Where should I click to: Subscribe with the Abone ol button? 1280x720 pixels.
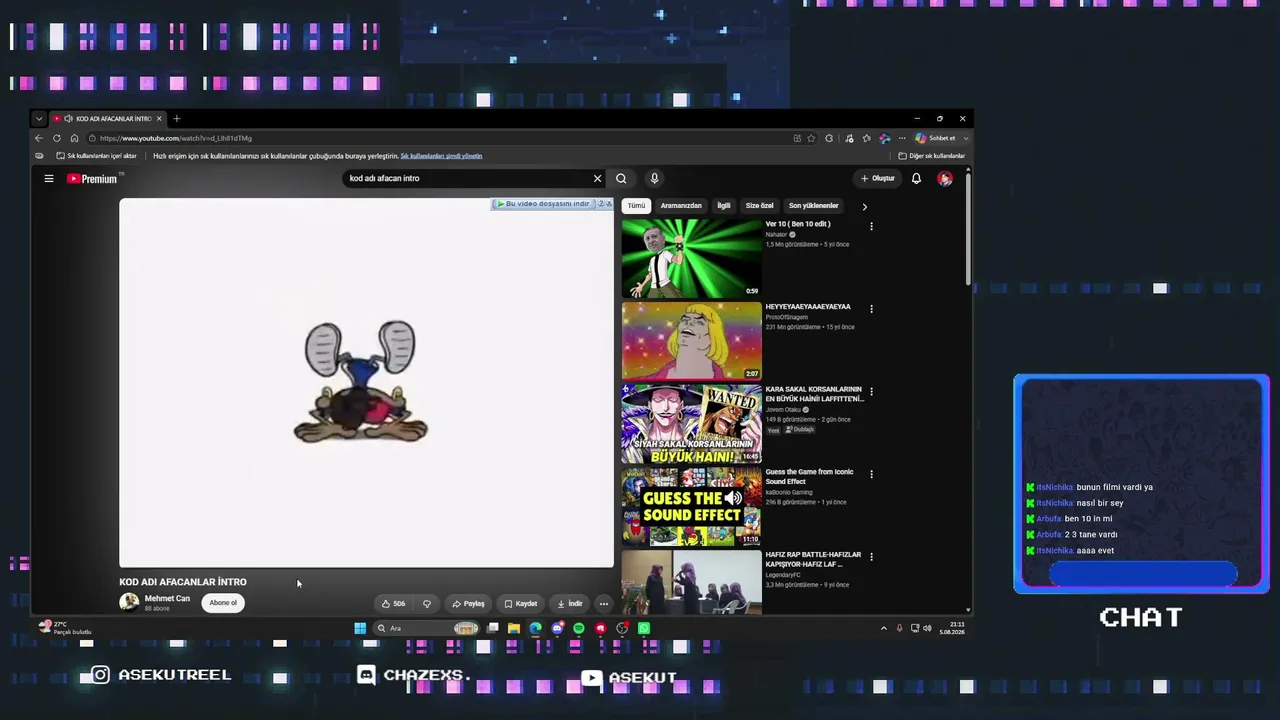tap(223, 603)
